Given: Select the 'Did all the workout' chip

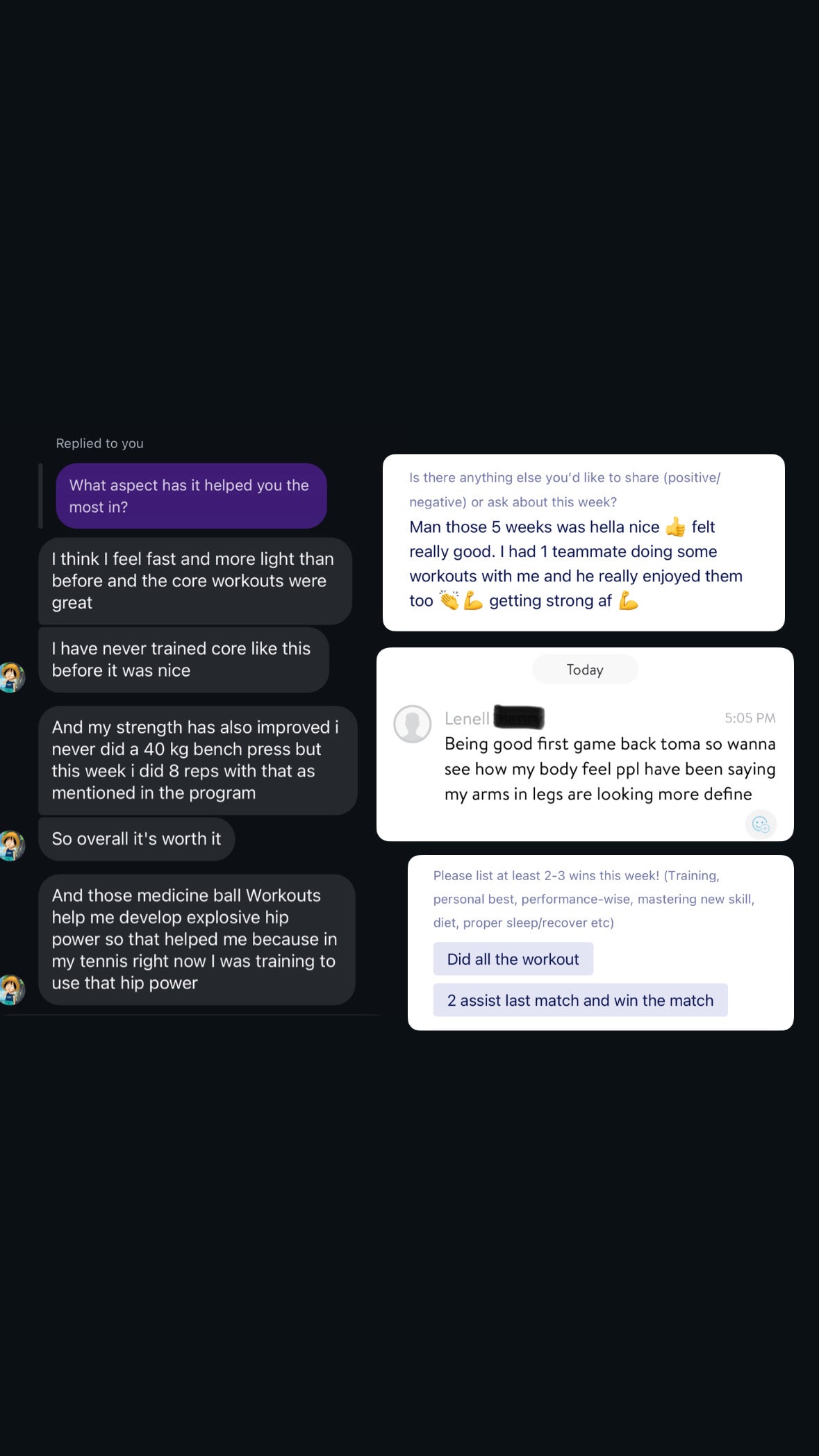Looking at the screenshot, I should click(x=513, y=959).
